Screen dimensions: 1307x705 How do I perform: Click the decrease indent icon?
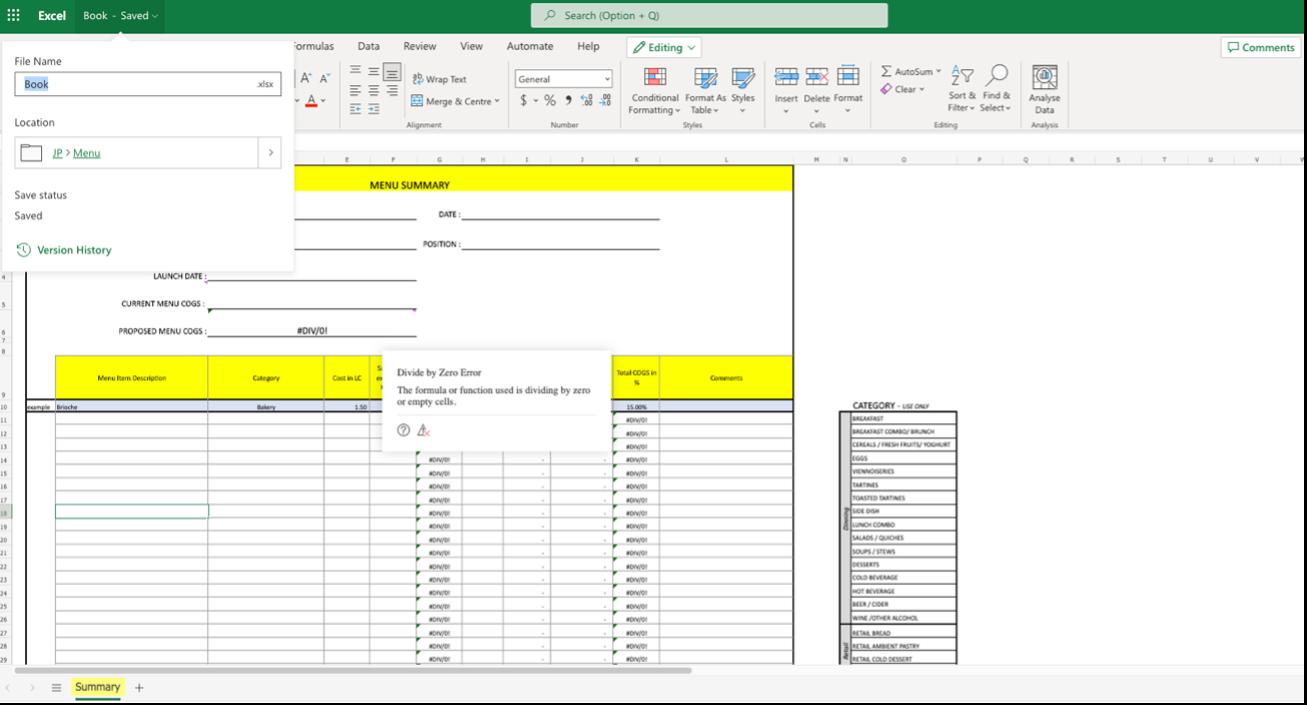[x=355, y=109]
